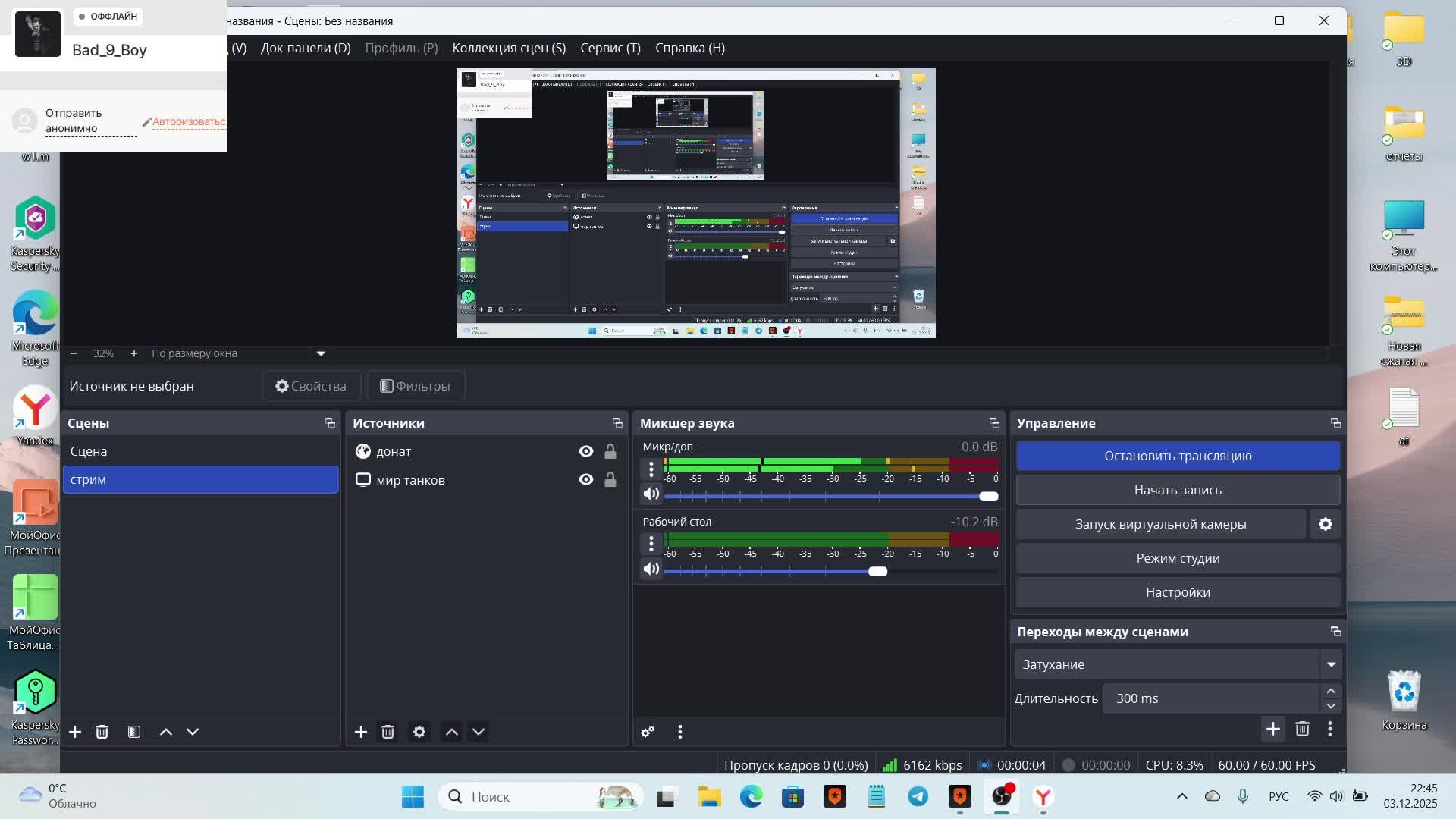Delete selected source with trash icon
This screenshot has width=1456, height=819.
pyautogui.click(x=388, y=732)
